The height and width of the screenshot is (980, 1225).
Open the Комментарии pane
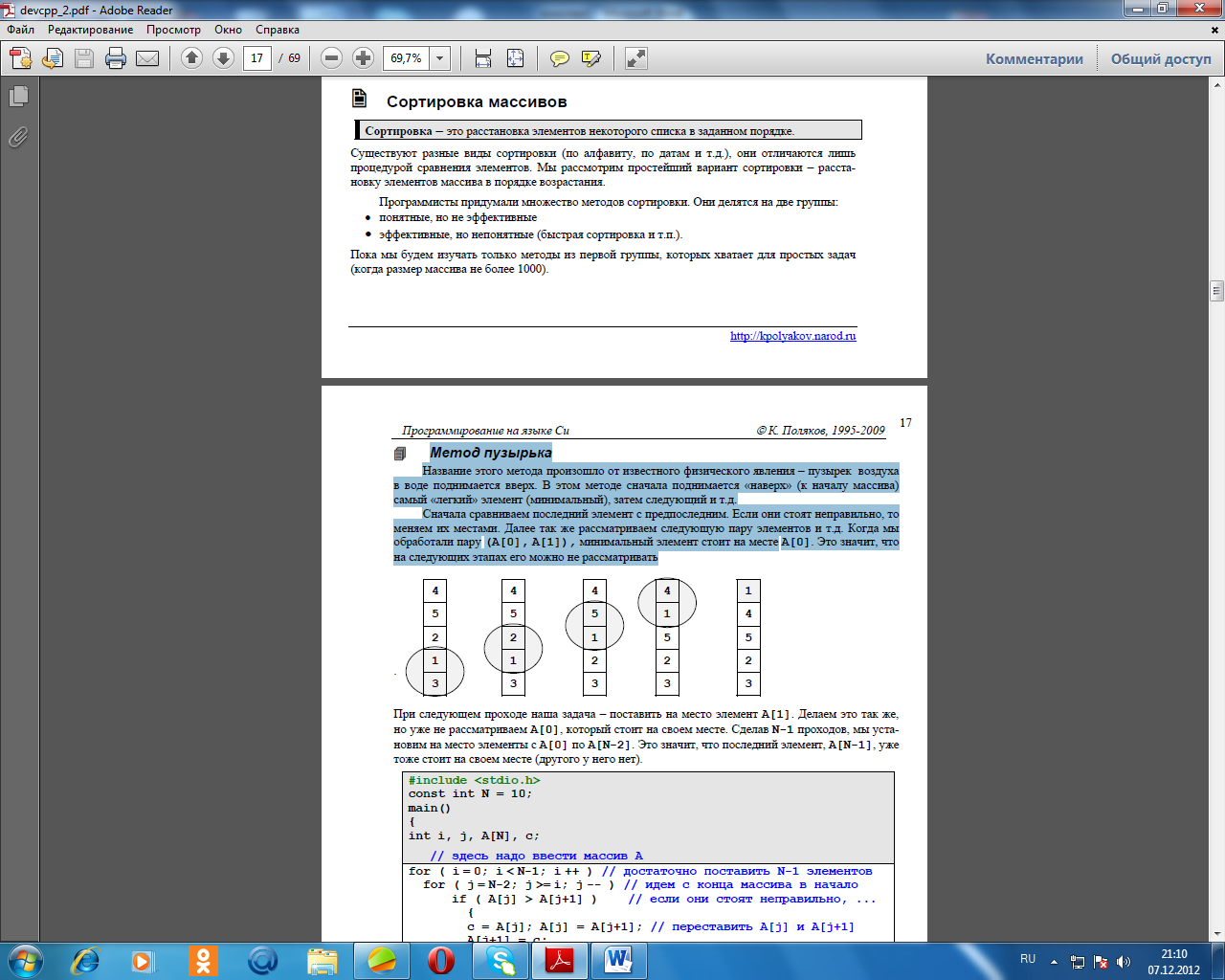tap(1035, 59)
